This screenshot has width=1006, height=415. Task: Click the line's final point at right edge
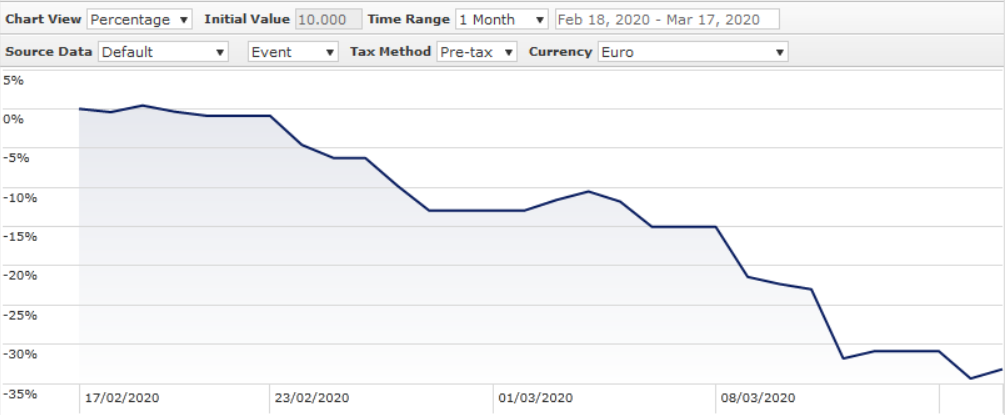[x=1001, y=370]
